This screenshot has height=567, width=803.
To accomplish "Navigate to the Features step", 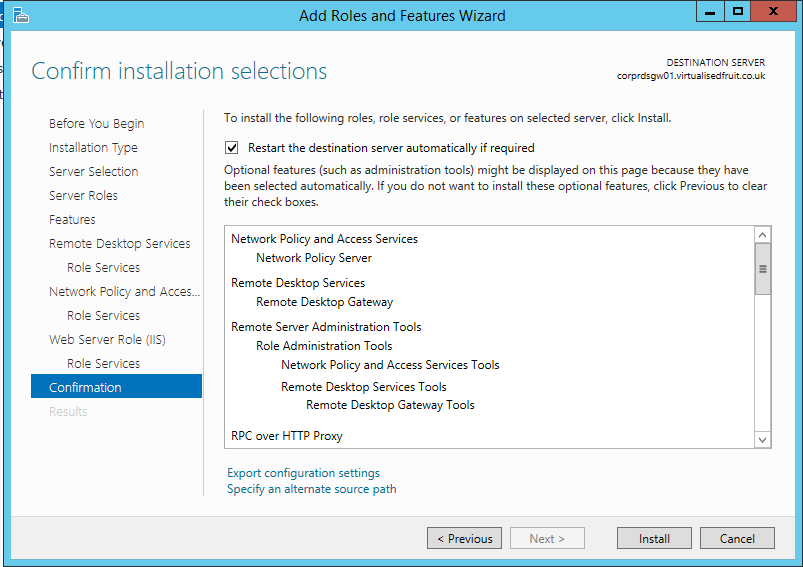I will (x=72, y=219).
